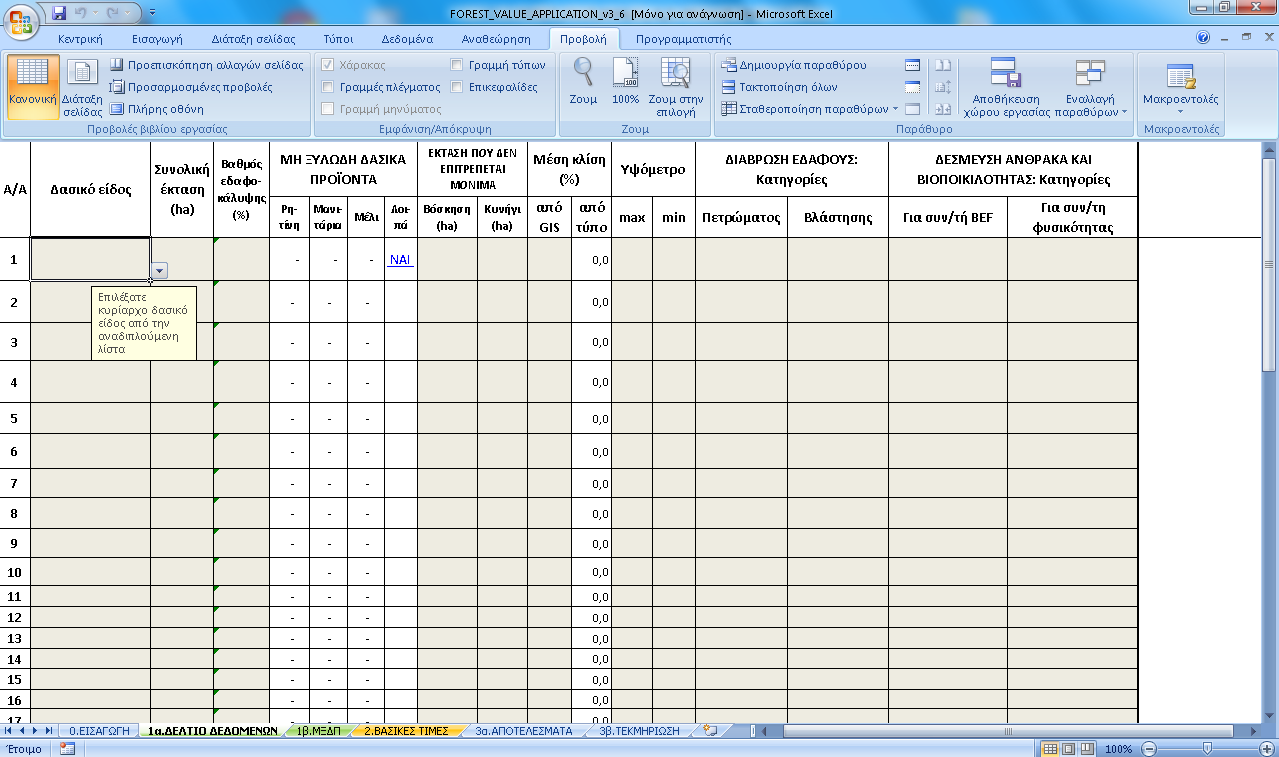
Task: Click the hide window icon
Action: point(911,87)
